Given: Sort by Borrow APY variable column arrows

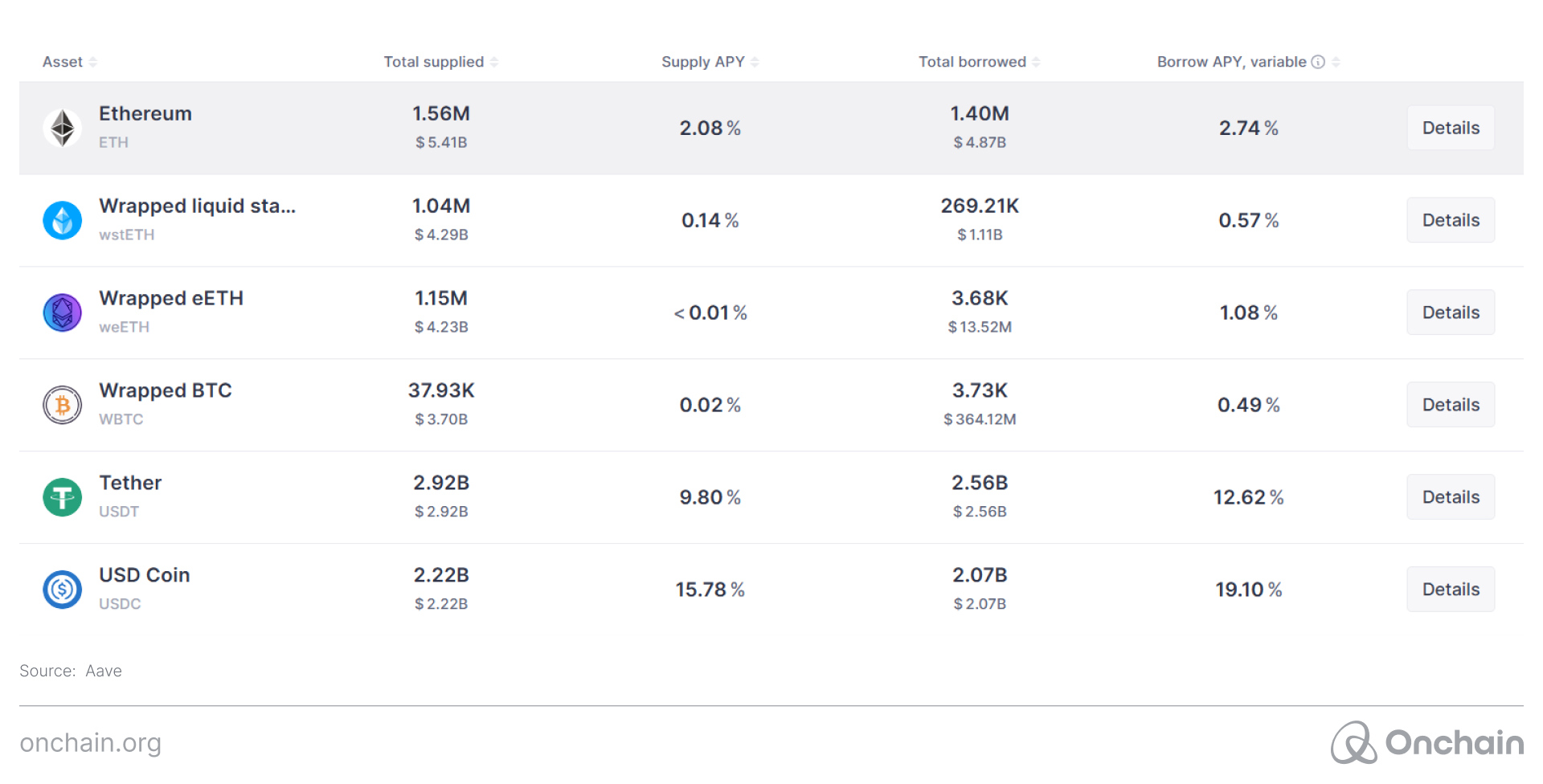Looking at the screenshot, I should (x=1336, y=62).
